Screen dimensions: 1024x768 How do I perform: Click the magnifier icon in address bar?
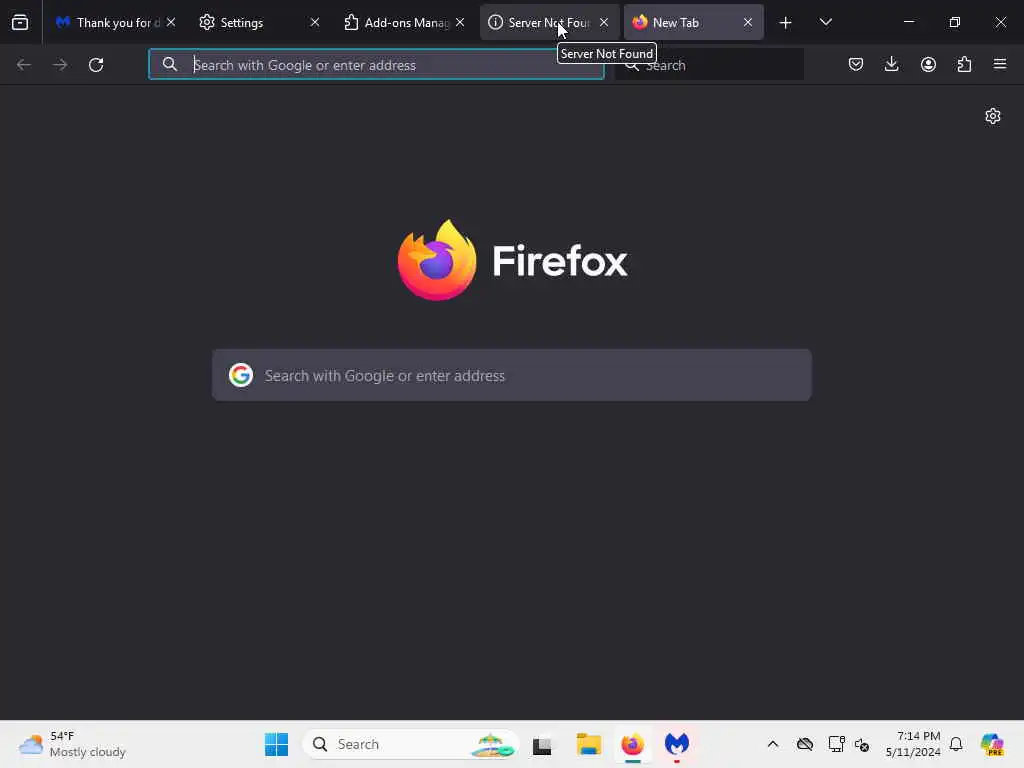point(170,64)
